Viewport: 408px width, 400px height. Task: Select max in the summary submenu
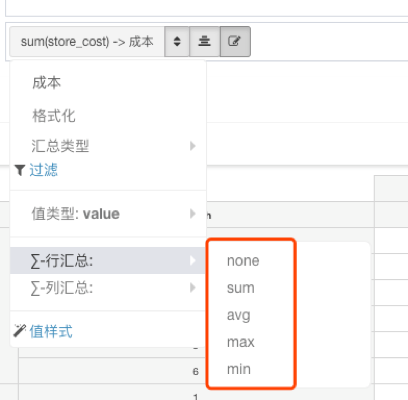click(x=241, y=342)
